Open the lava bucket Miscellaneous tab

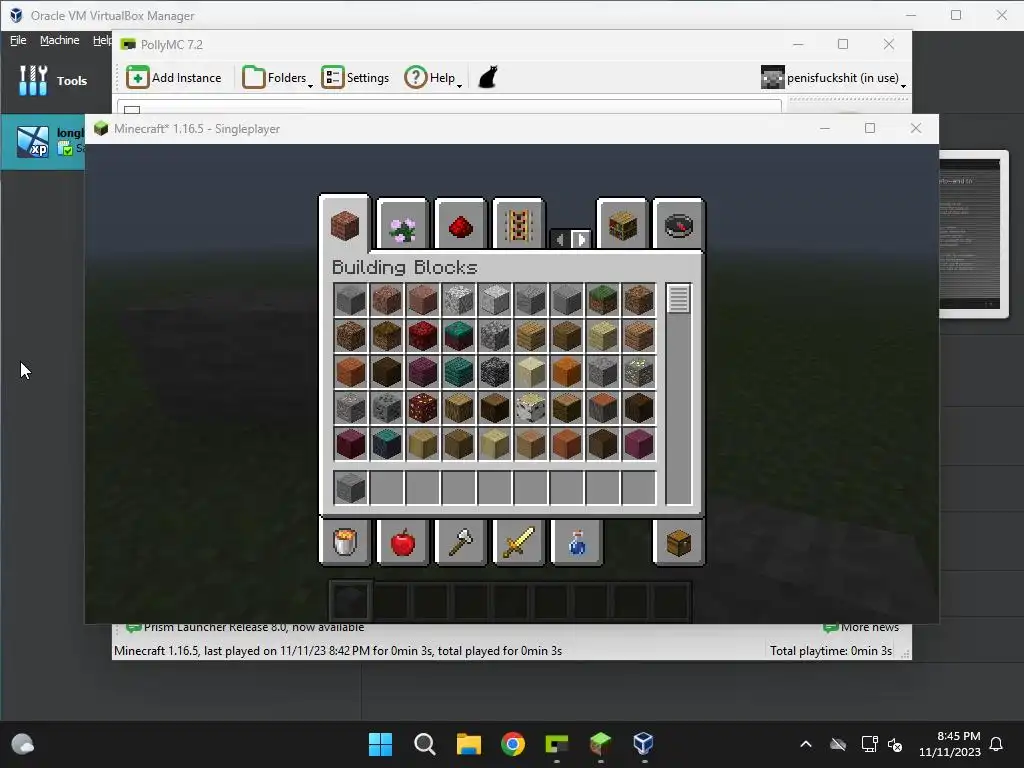[x=345, y=541]
